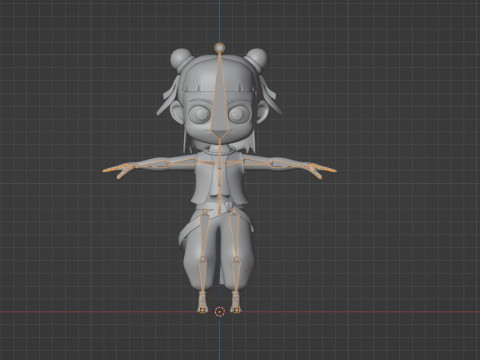Select the foot bone on the viewer's left
The width and height of the screenshot is (480, 360).
(x=202, y=303)
